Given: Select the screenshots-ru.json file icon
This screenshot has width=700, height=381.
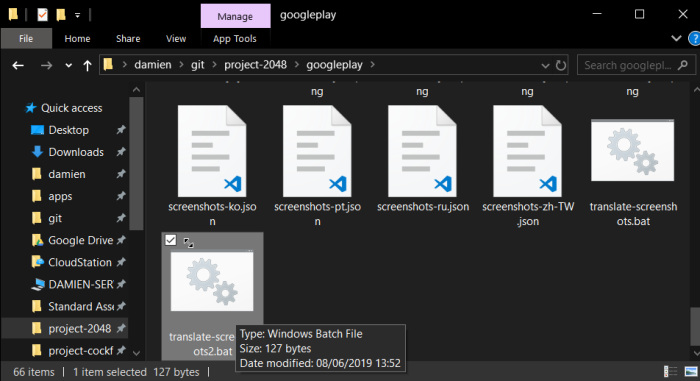Looking at the screenshot, I should [x=422, y=151].
